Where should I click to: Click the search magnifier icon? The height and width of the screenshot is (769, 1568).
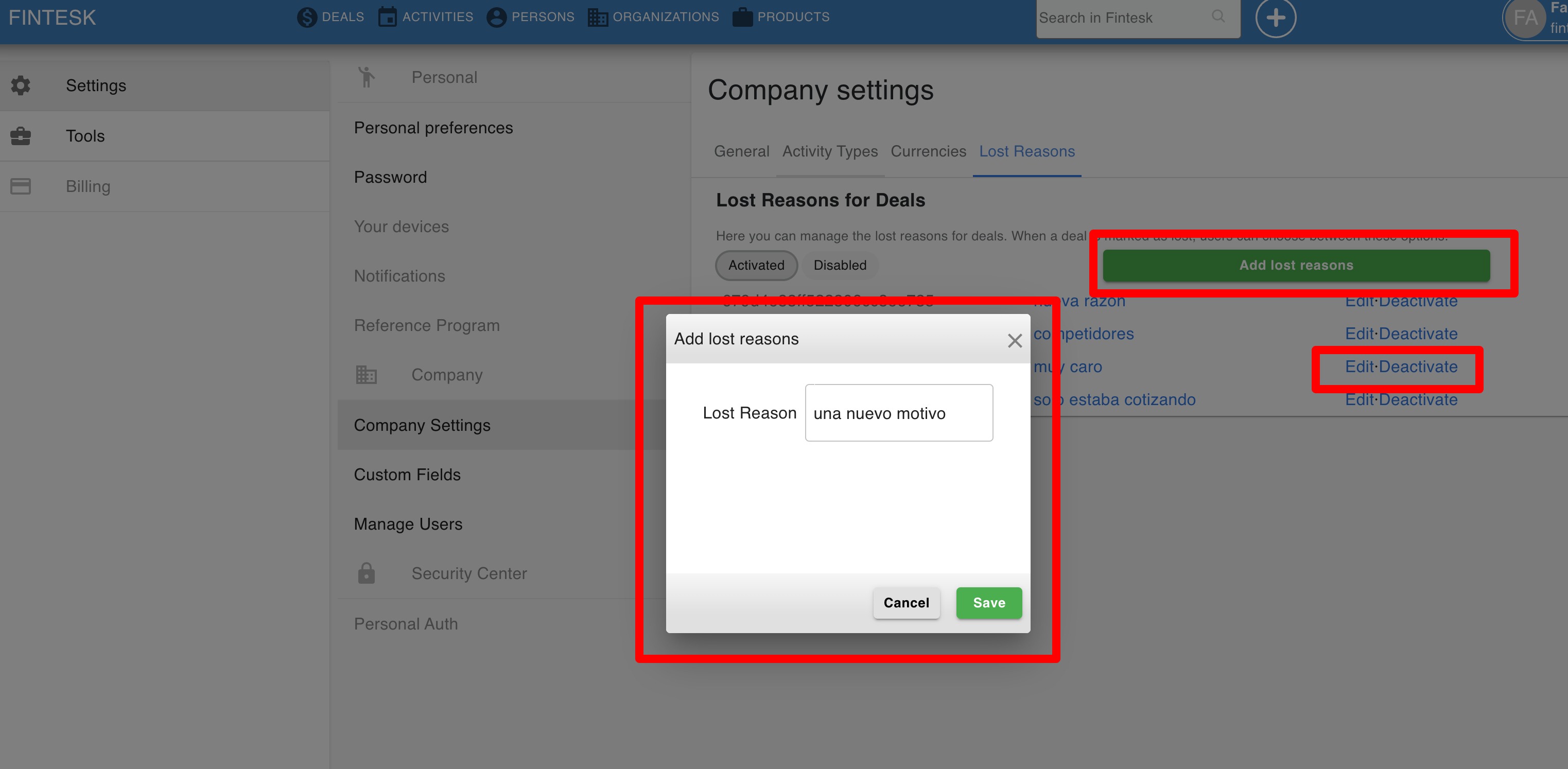(1218, 16)
